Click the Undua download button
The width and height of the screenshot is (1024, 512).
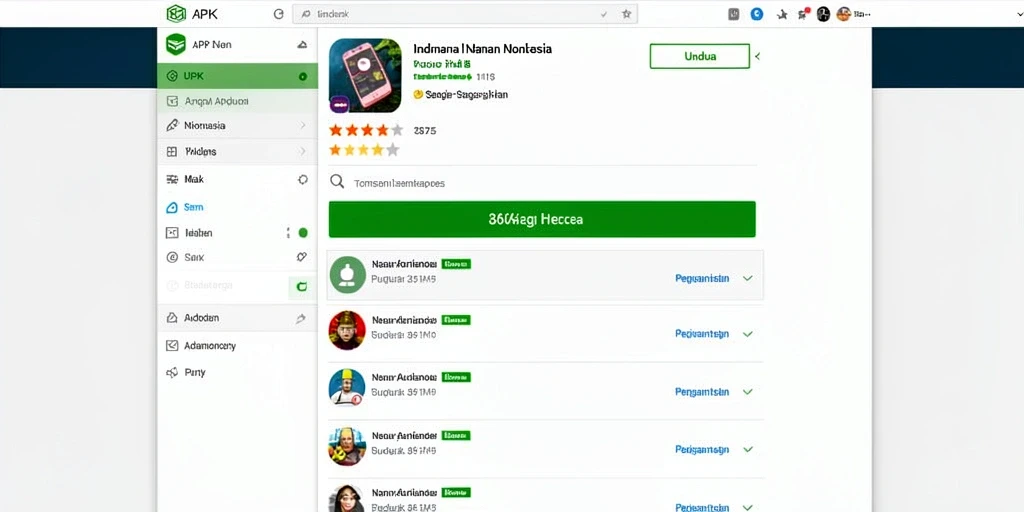click(699, 56)
